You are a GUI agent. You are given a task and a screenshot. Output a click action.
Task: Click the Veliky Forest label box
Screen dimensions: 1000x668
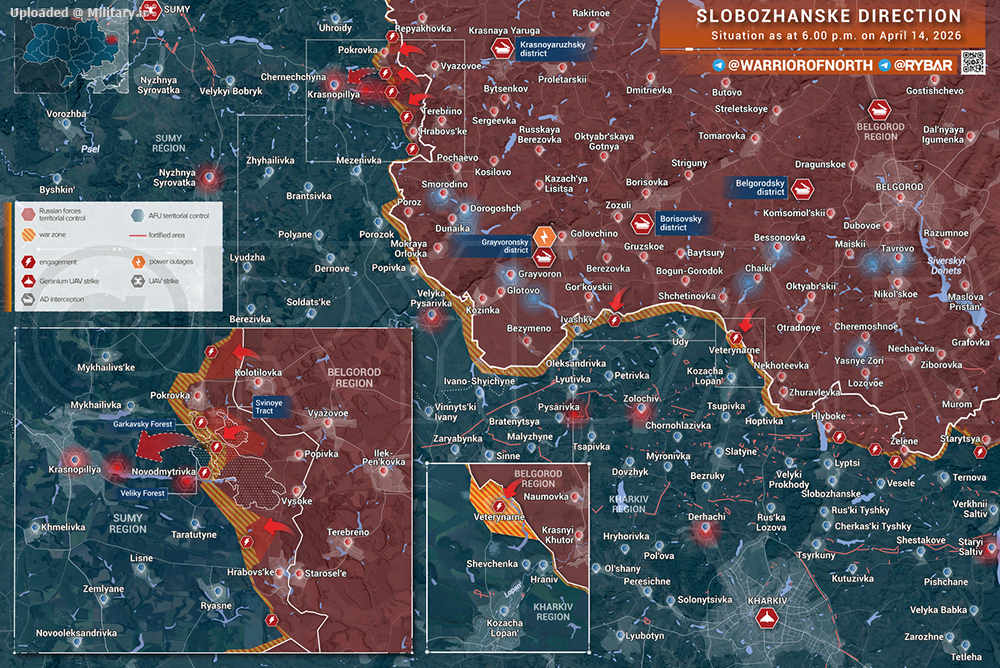142,493
